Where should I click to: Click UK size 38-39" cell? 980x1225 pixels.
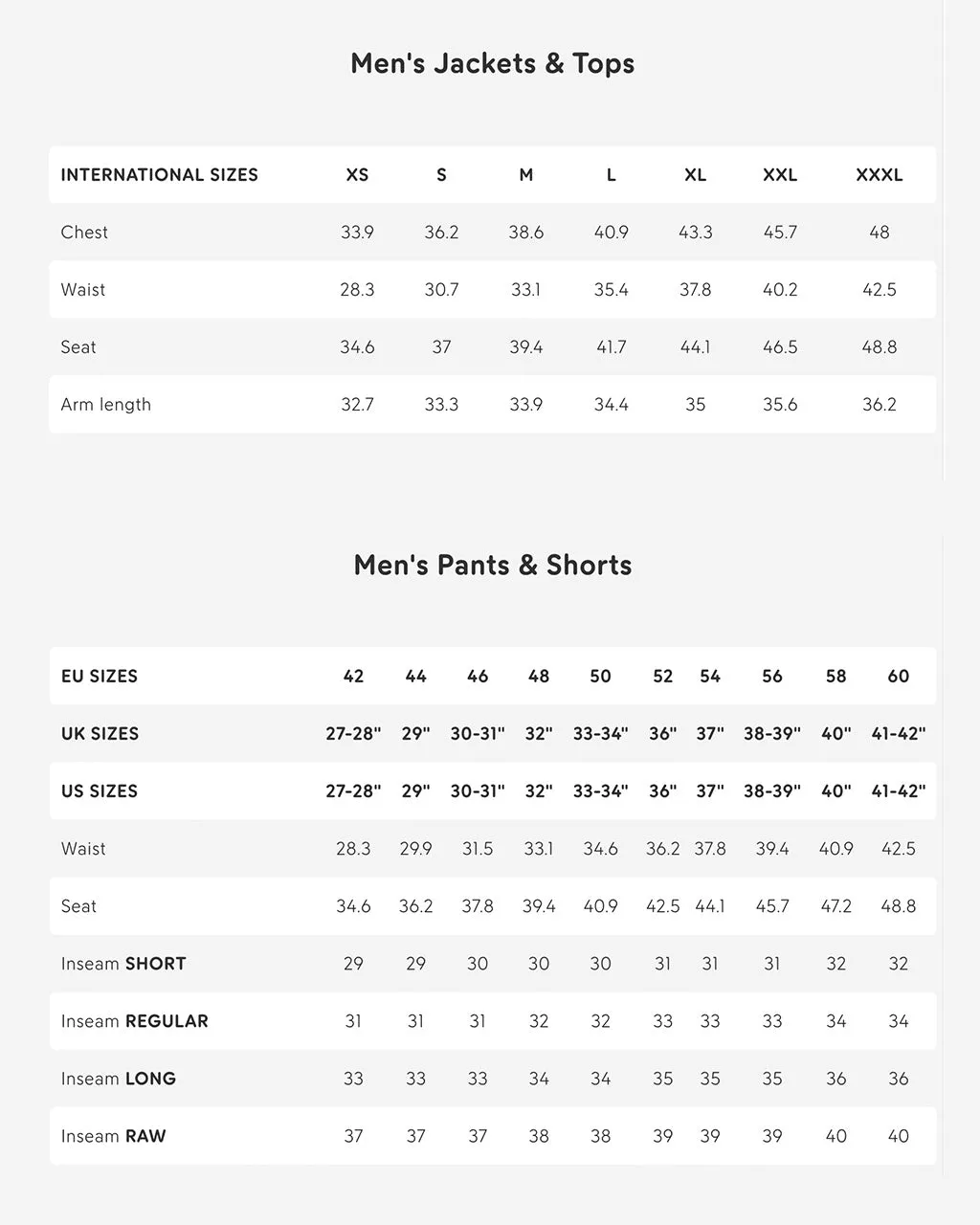click(771, 734)
